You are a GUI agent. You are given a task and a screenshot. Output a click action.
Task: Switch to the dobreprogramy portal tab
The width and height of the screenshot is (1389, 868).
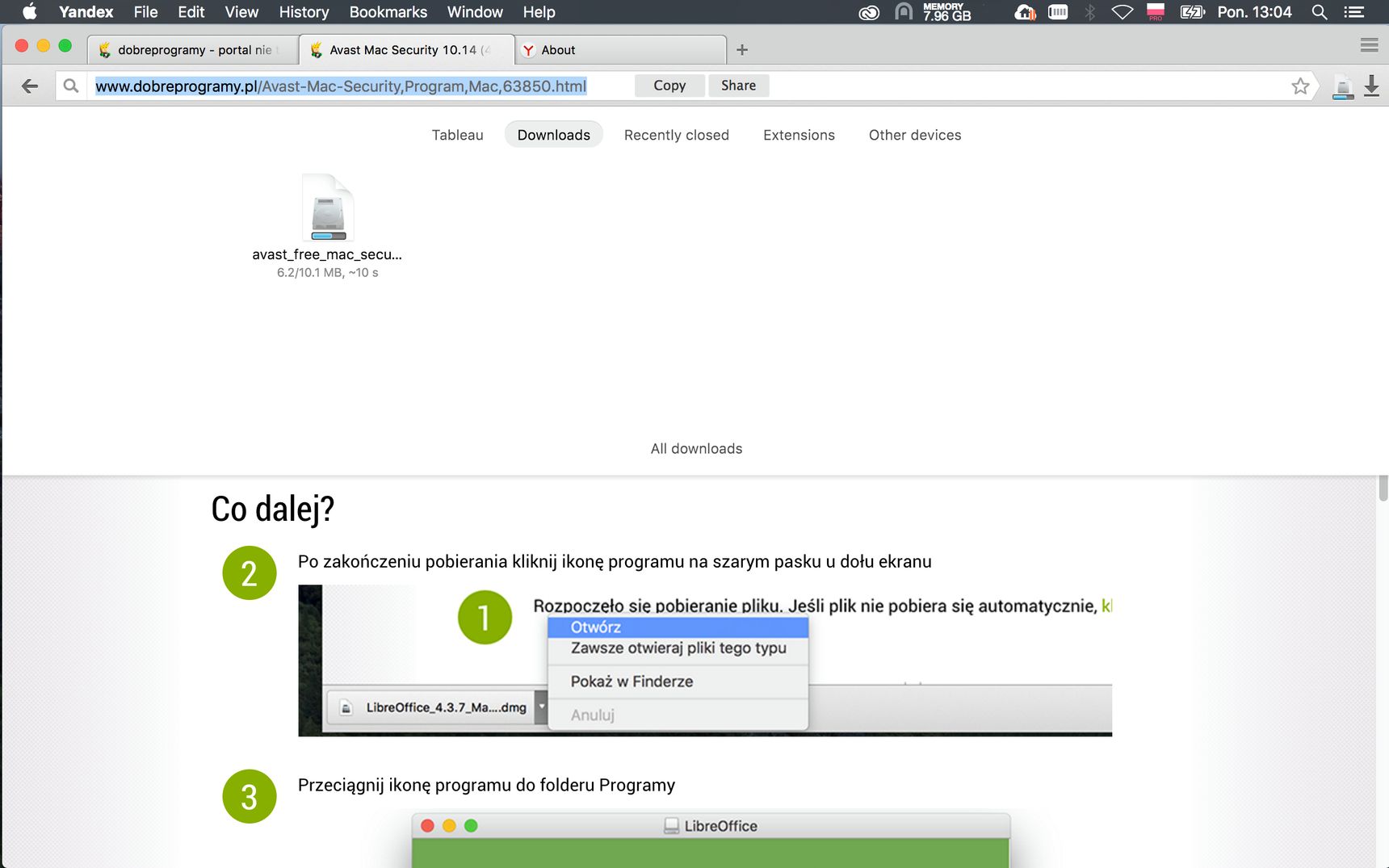192,50
